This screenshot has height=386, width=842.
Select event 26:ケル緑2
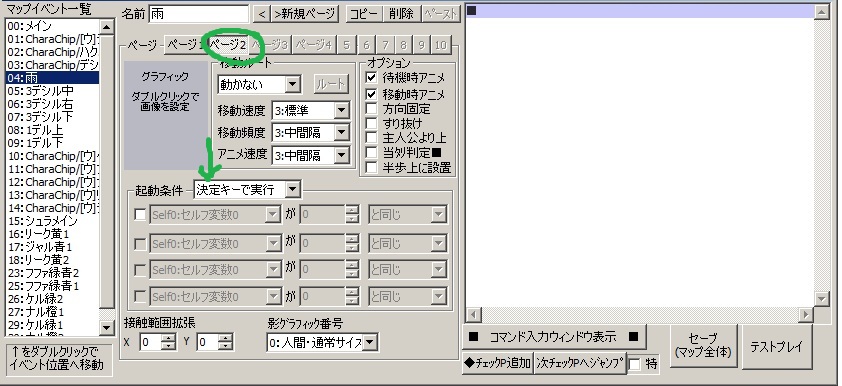(x=52, y=299)
